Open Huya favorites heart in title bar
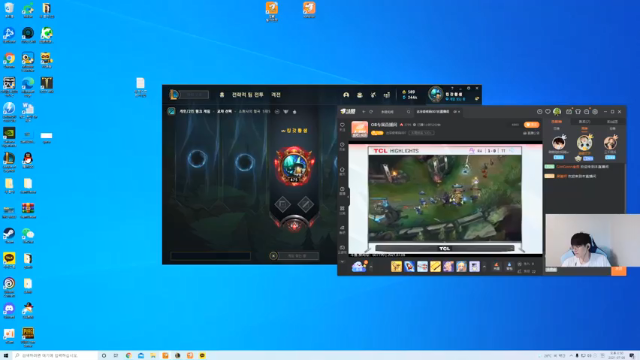The height and width of the screenshot is (360, 640). pyautogui.click(x=548, y=111)
